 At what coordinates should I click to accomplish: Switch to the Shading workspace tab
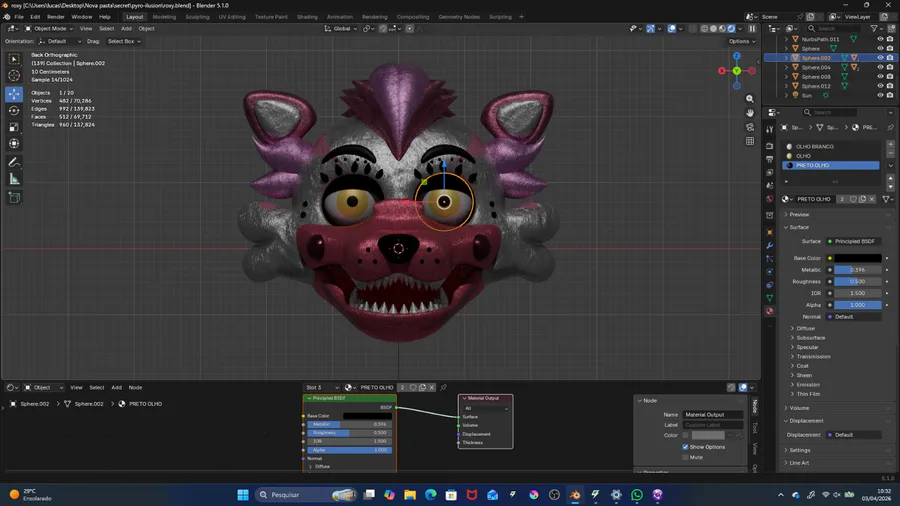(x=307, y=17)
